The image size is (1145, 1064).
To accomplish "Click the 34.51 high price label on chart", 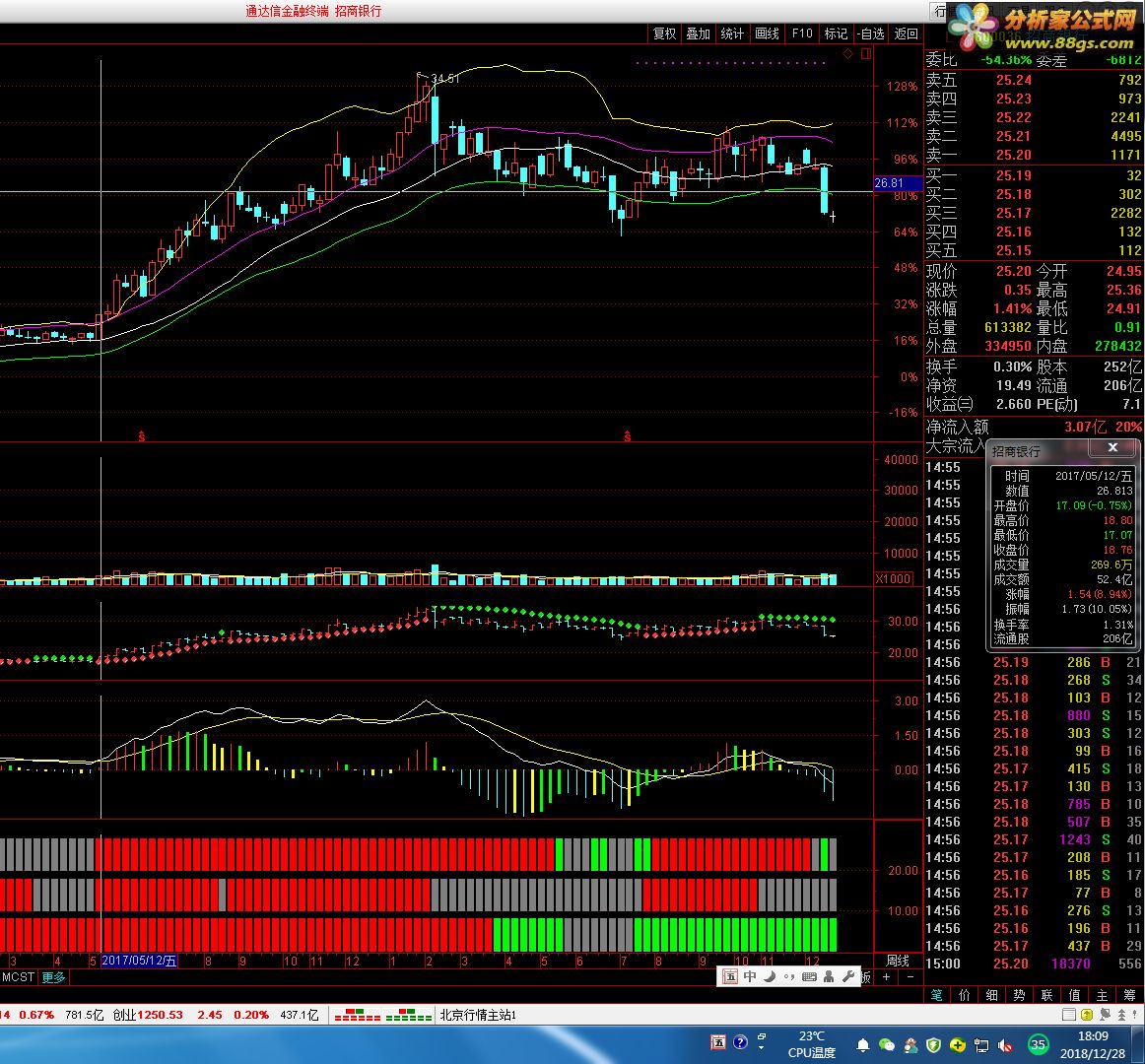I will (444, 78).
